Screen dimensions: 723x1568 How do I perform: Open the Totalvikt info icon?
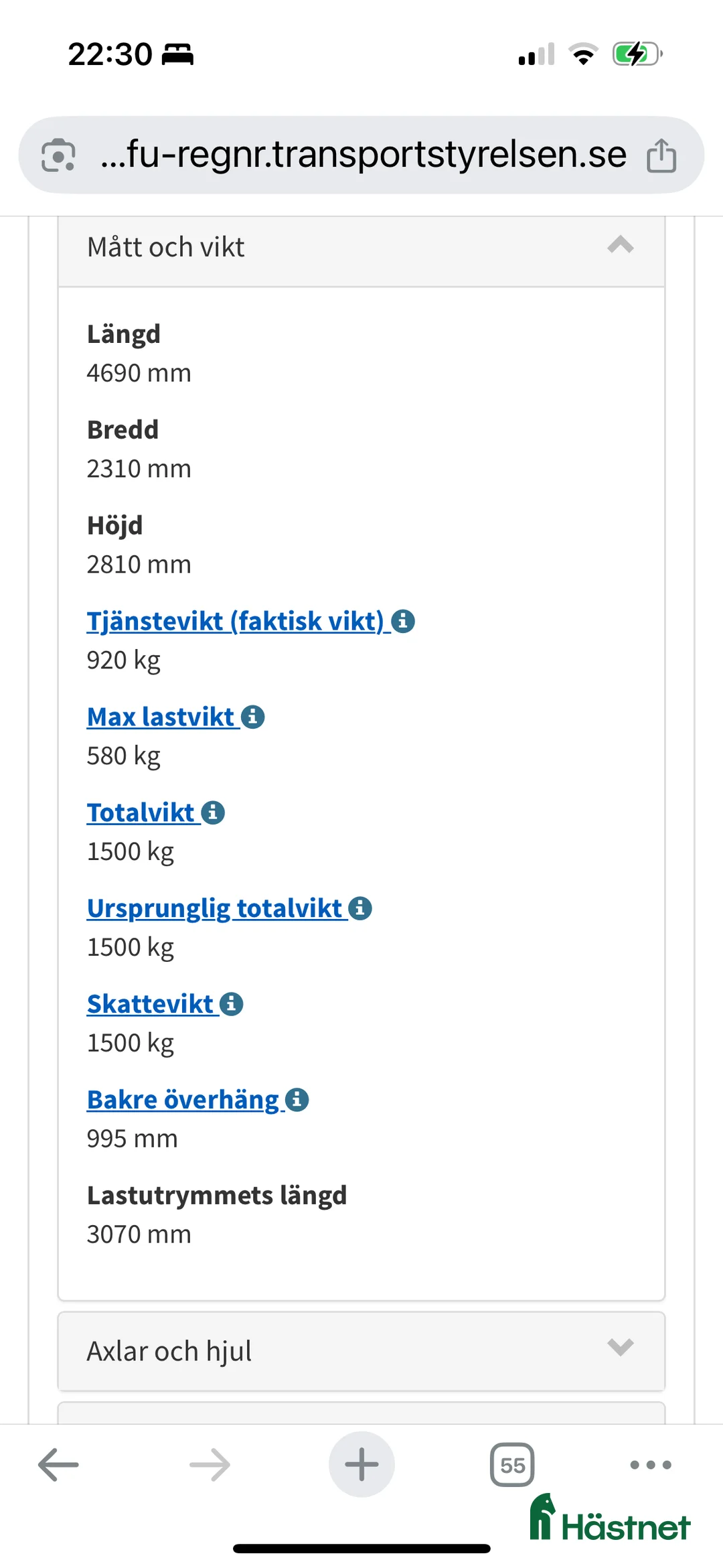(x=213, y=812)
